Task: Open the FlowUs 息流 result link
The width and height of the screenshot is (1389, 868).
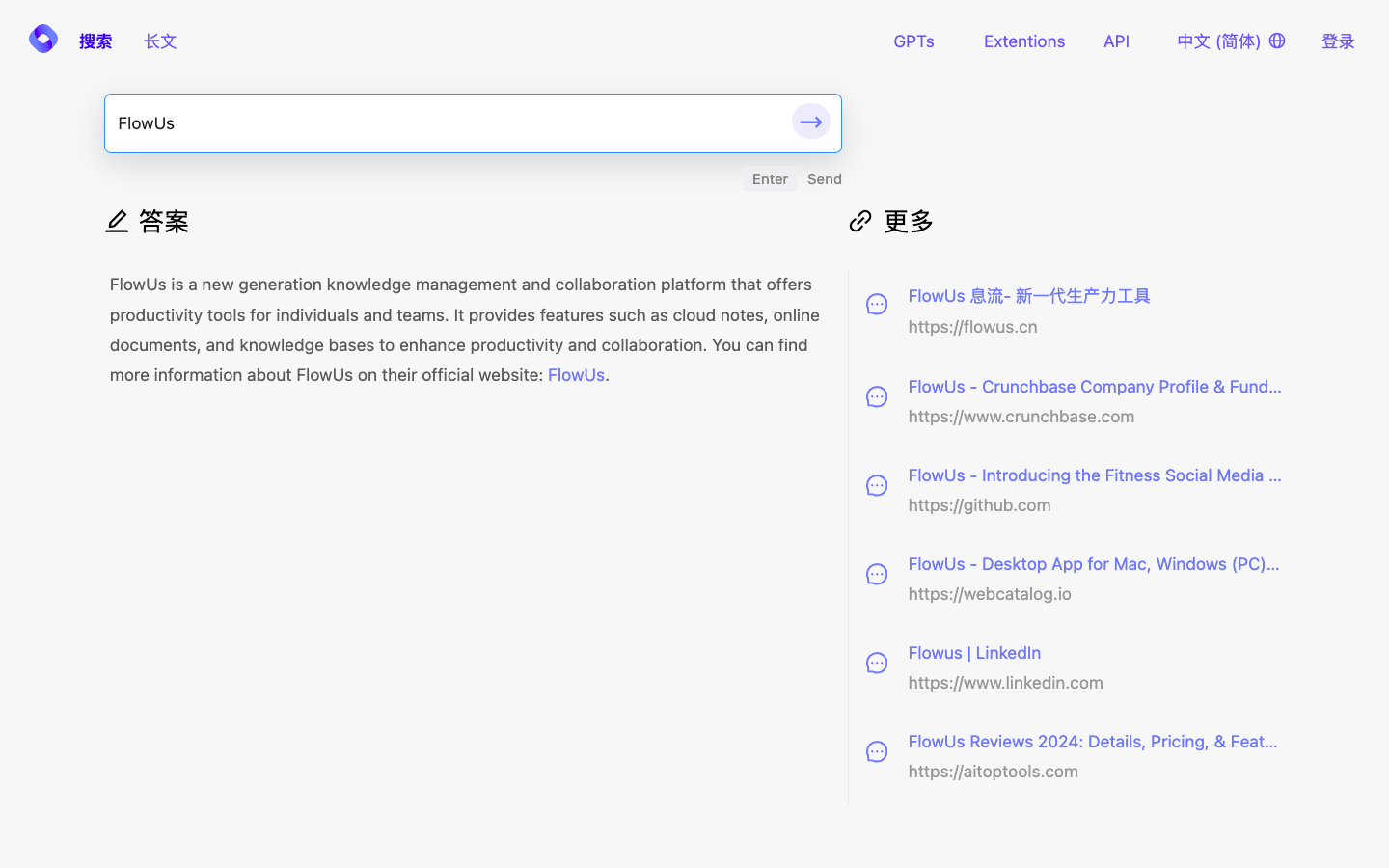Action: coord(1029,296)
